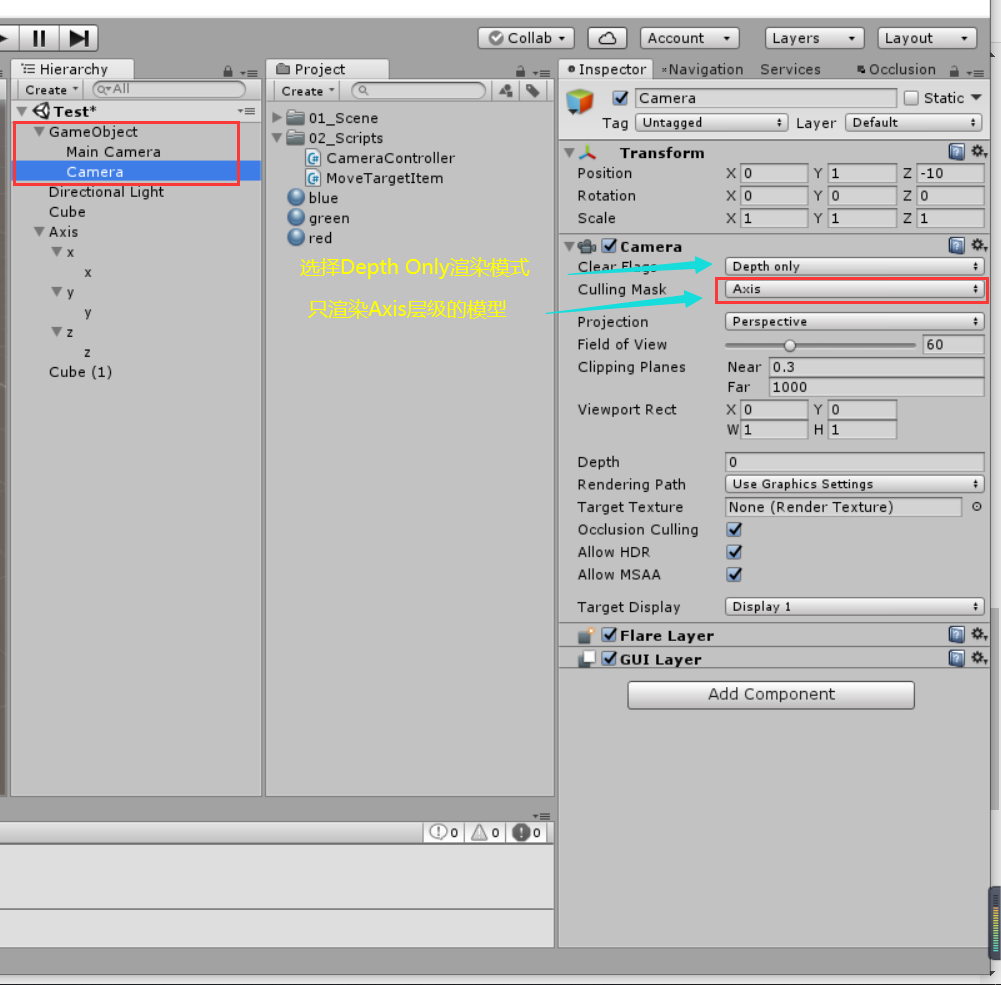Open the Collab dropdown
This screenshot has height=985, width=1001.
click(x=526, y=38)
